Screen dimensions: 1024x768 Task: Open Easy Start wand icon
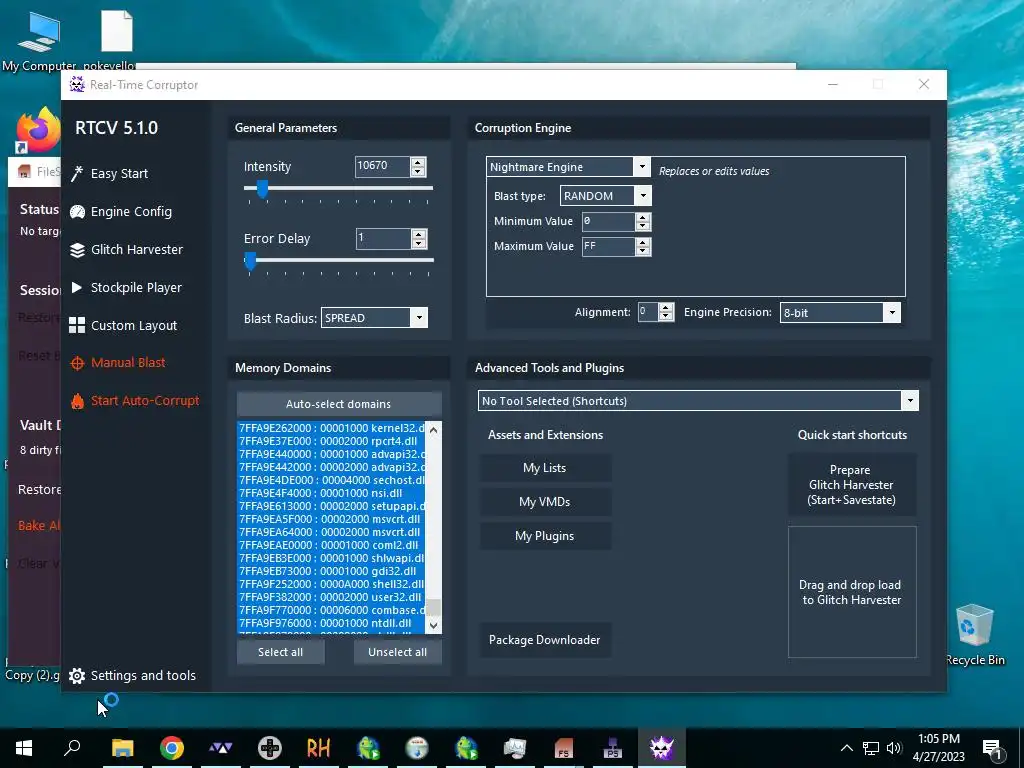coord(77,174)
